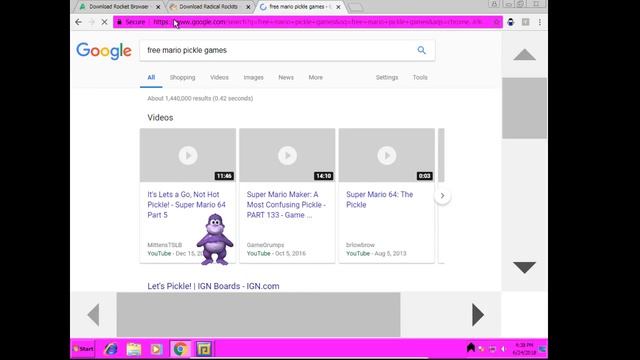Image resolution: width=640 pixels, height=360 pixels.
Task: Click the large scroll down arrow
Action: click(x=524, y=267)
